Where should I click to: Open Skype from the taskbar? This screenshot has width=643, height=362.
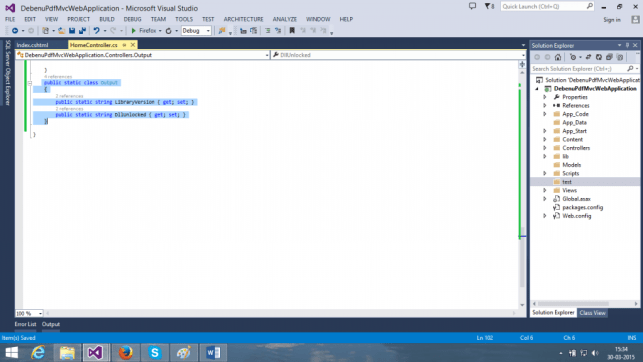click(x=154, y=353)
